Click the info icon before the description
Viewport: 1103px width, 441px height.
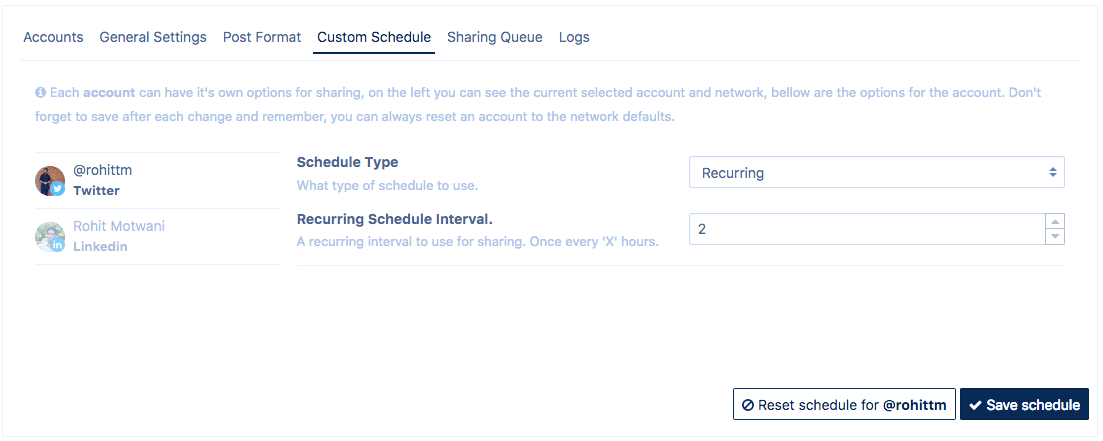41,92
